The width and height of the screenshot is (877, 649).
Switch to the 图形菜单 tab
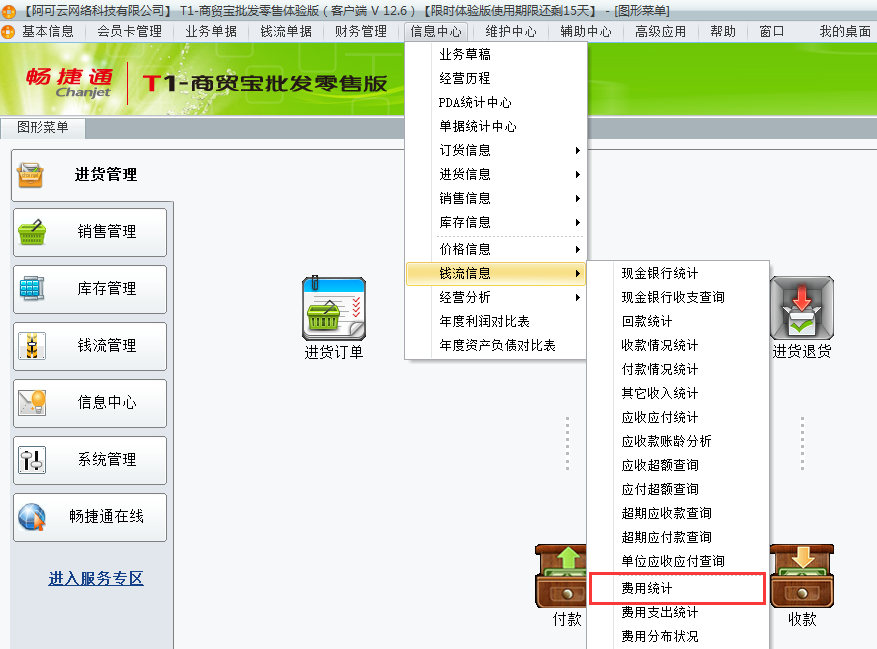[43, 128]
